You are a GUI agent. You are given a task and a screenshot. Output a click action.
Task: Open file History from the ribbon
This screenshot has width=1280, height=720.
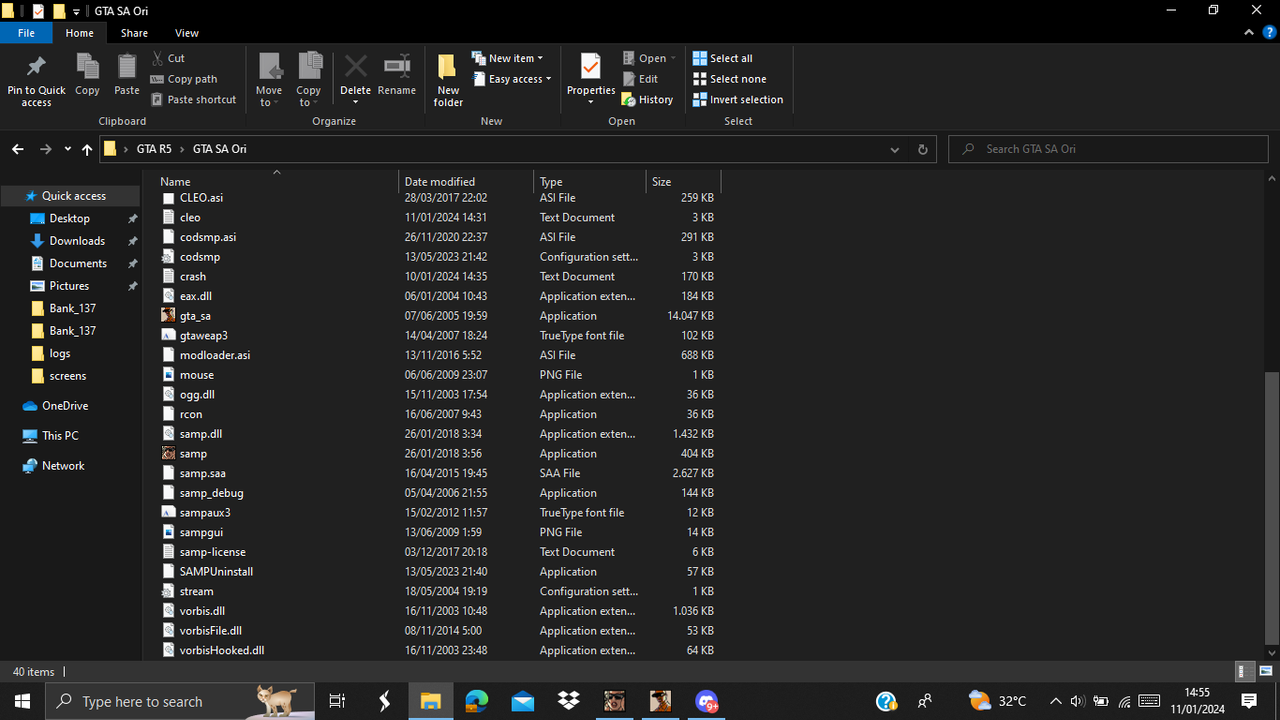click(647, 100)
